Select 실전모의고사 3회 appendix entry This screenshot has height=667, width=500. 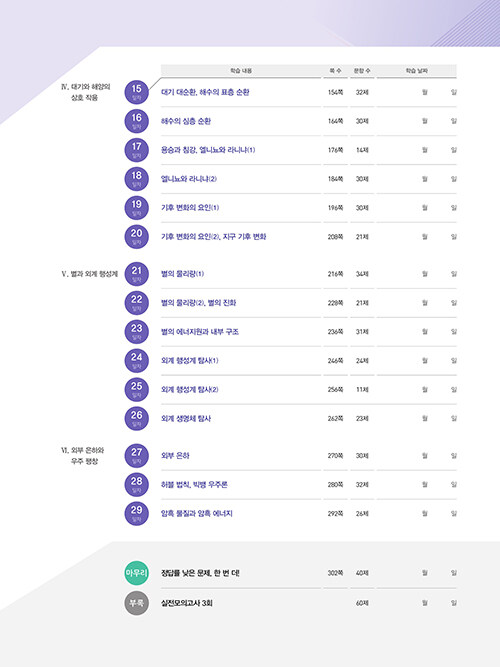186,603
